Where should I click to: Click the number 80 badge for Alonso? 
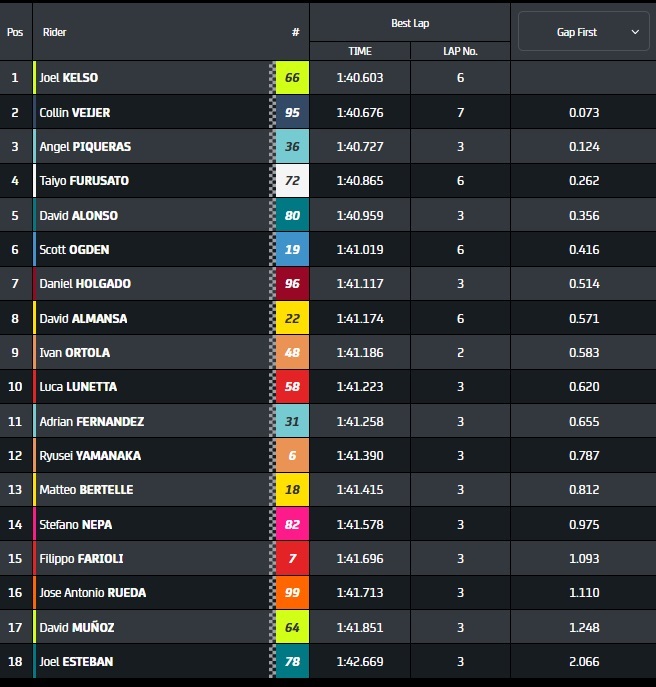(292, 215)
